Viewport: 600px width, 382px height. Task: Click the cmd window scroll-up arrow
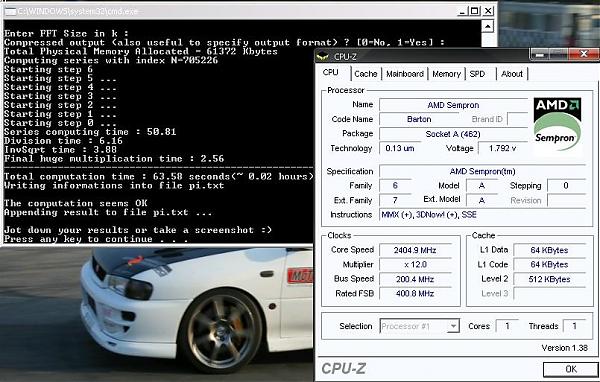click(x=487, y=26)
